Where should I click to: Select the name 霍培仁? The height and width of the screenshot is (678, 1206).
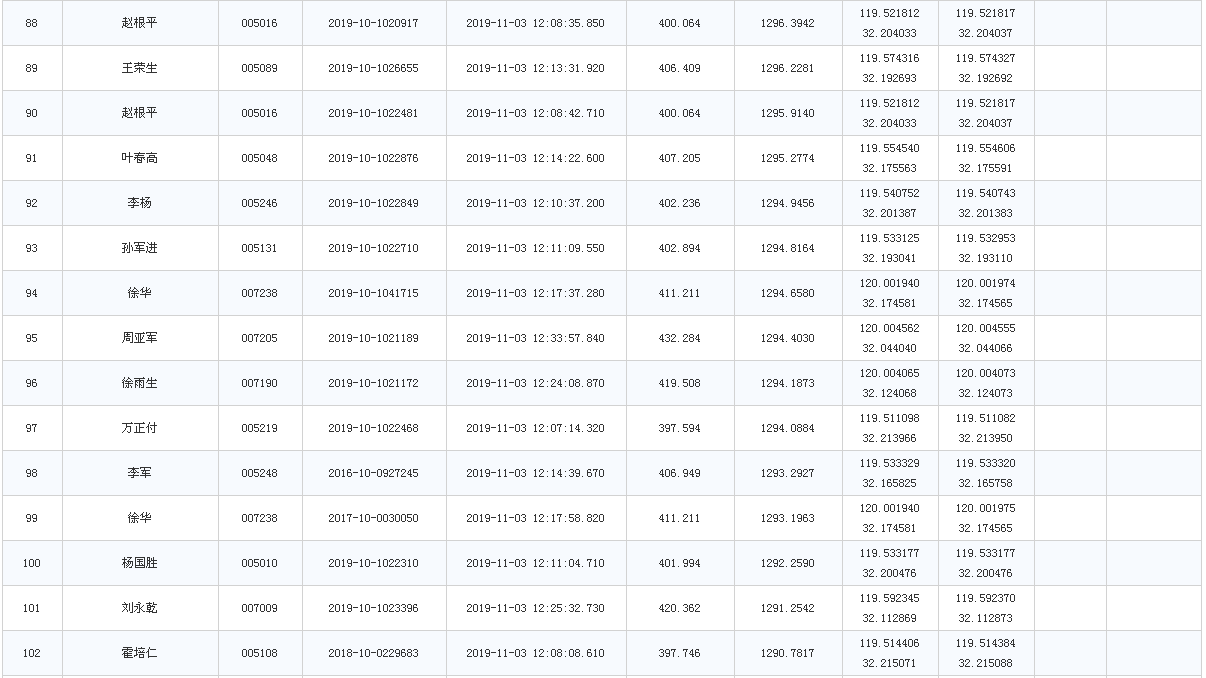(139, 653)
